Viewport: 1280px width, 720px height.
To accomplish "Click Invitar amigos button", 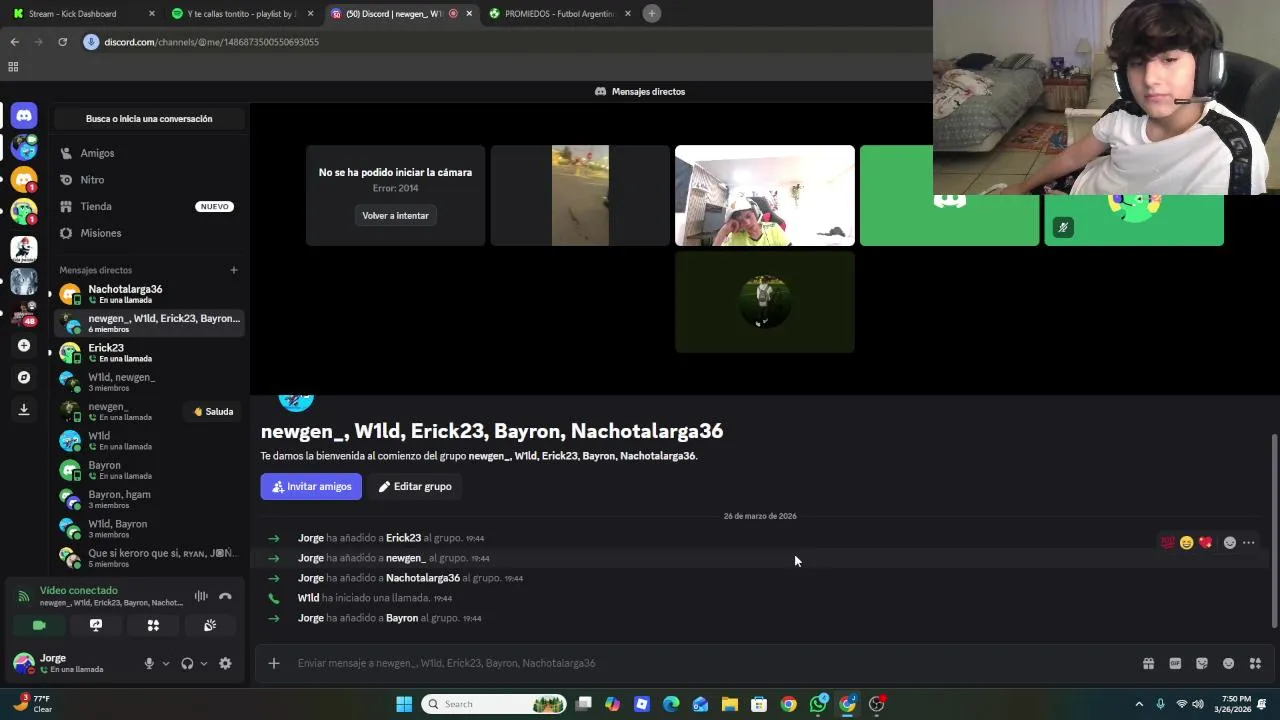I will [x=311, y=487].
